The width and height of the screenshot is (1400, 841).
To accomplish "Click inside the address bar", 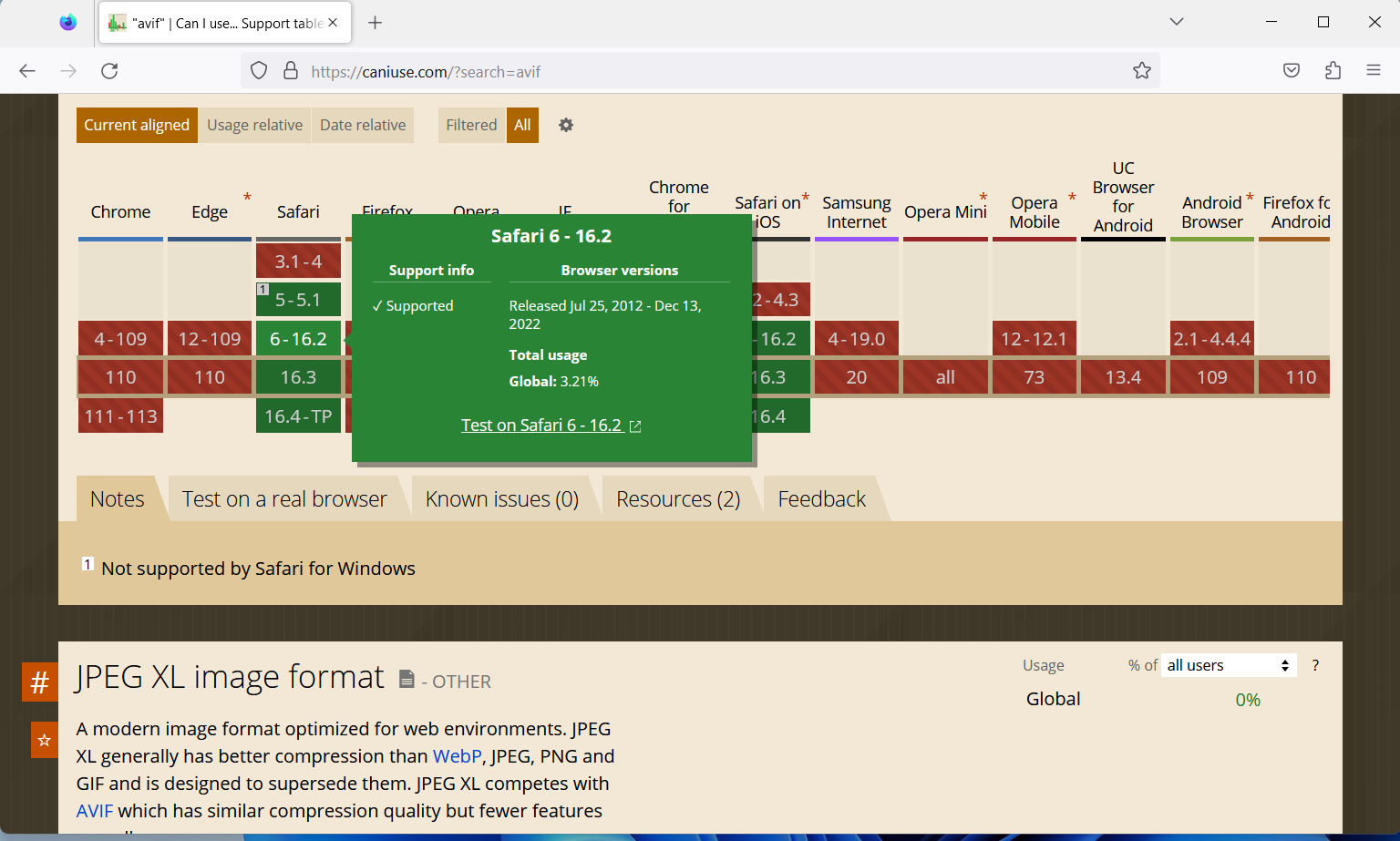I will (x=638, y=70).
